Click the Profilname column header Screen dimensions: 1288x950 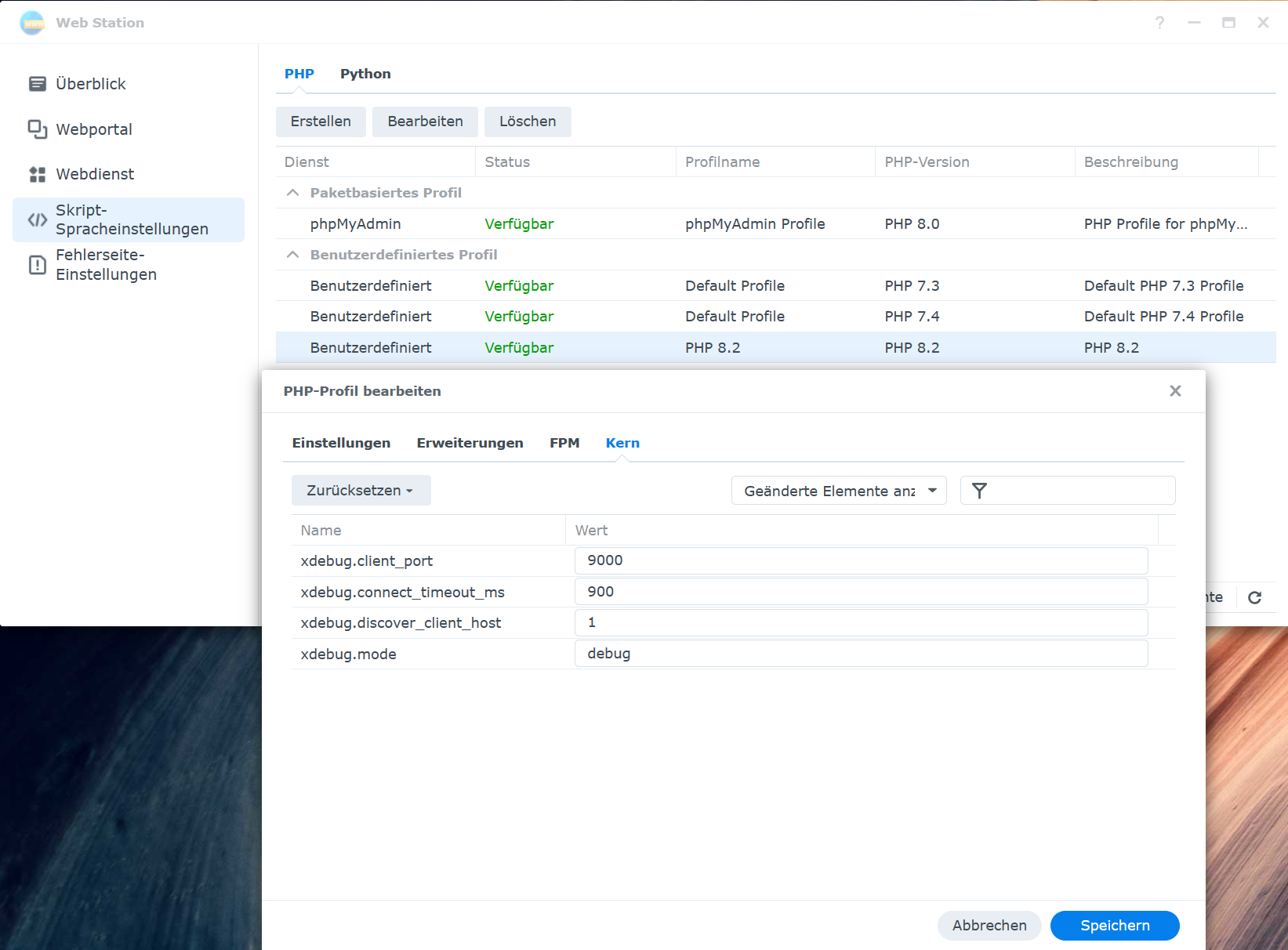775,162
